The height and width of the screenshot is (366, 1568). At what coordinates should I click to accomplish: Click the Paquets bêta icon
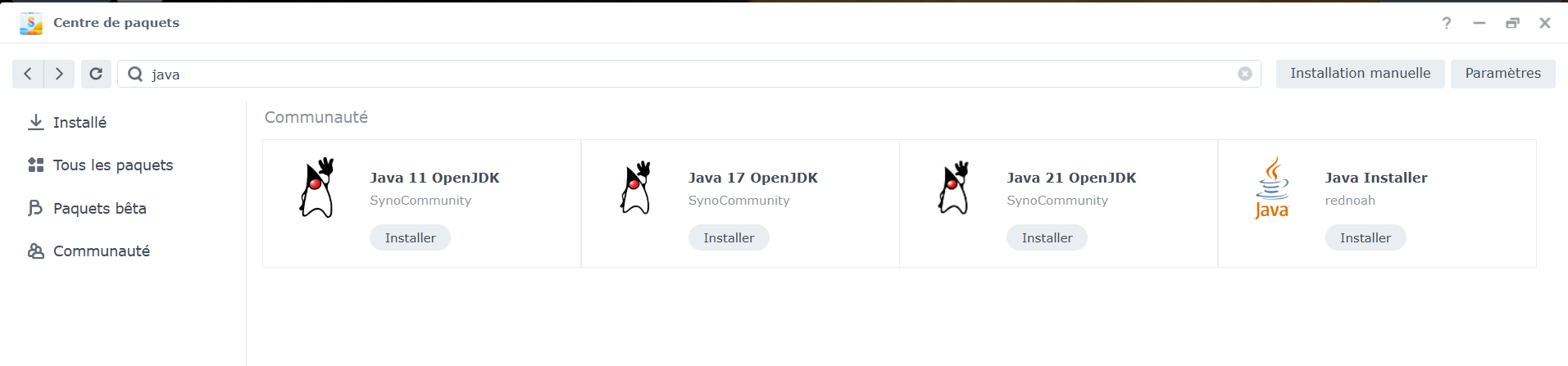(36, 208)
